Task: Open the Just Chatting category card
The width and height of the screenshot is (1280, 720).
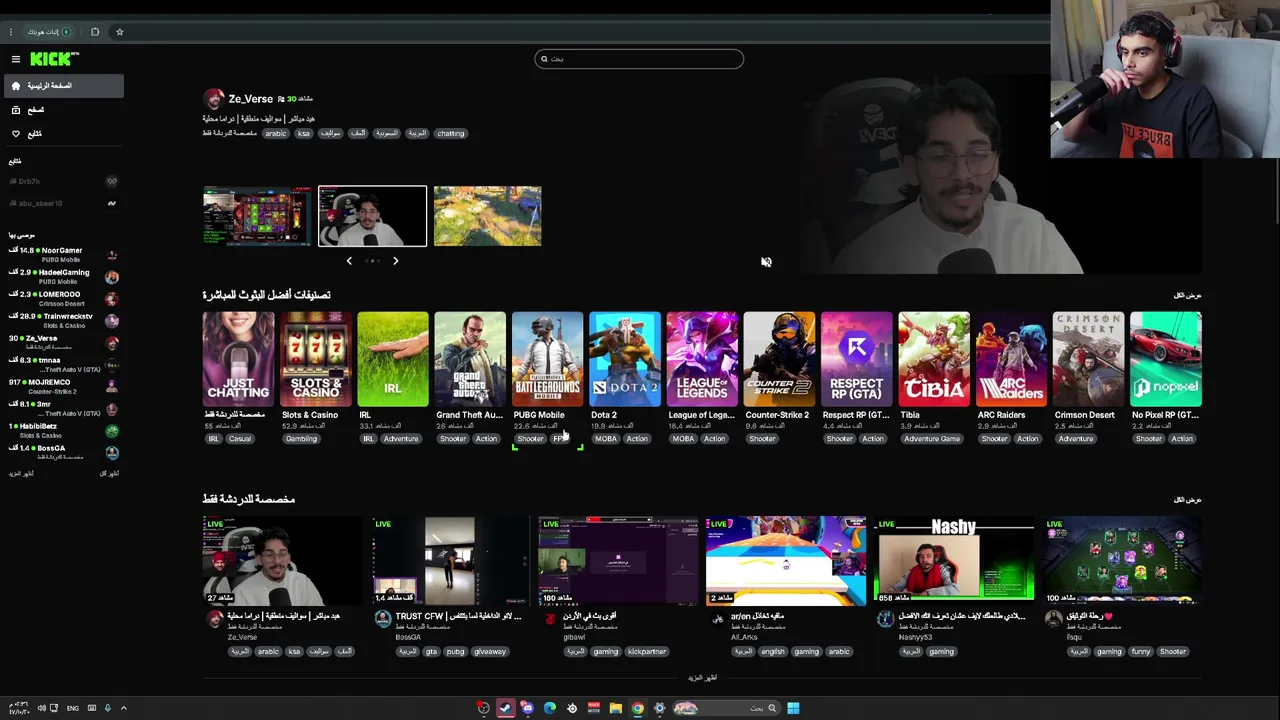Action: click(x=238, y=360)
